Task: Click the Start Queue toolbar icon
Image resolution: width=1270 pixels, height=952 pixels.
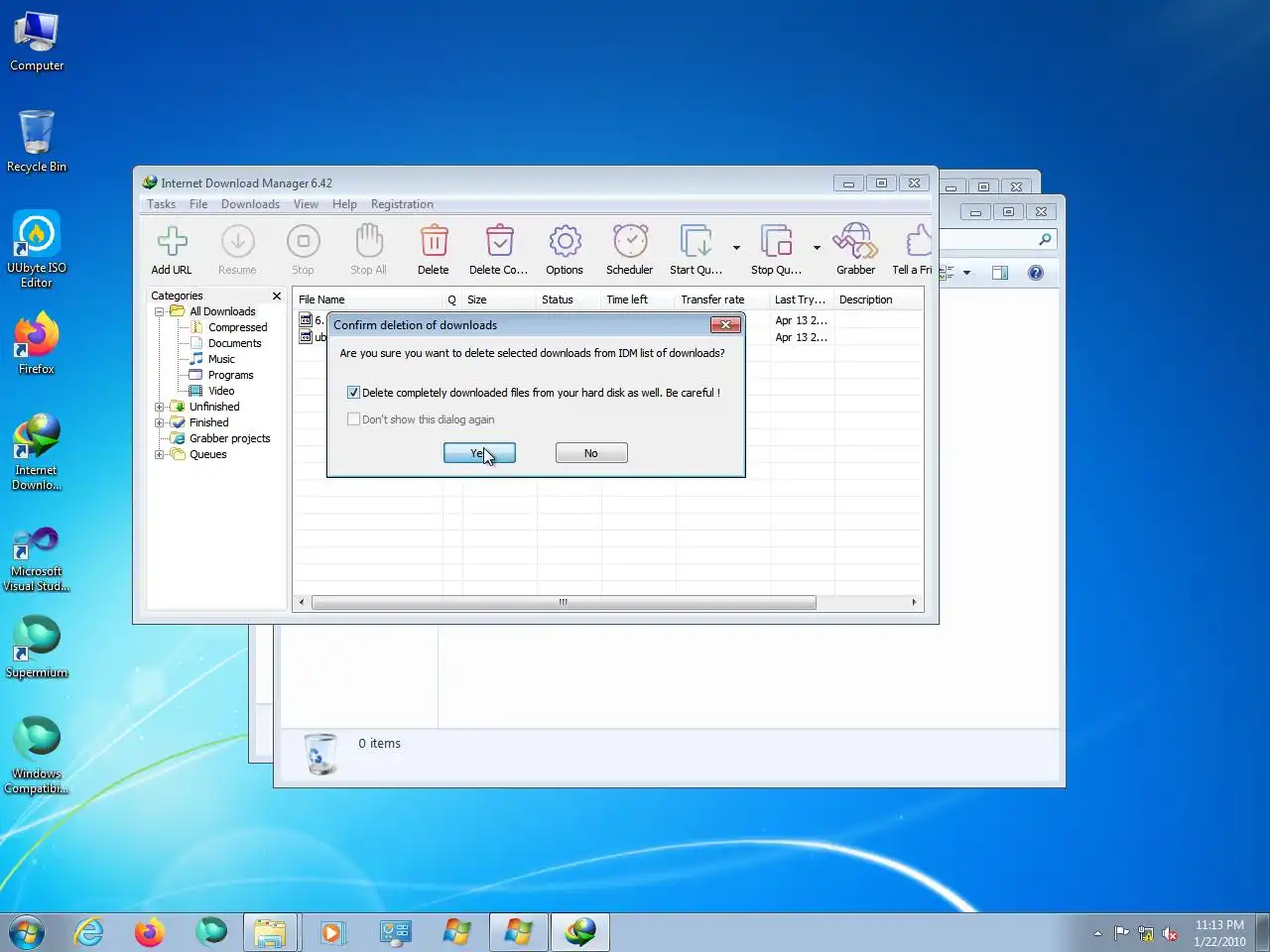Action: pos(696,241)
